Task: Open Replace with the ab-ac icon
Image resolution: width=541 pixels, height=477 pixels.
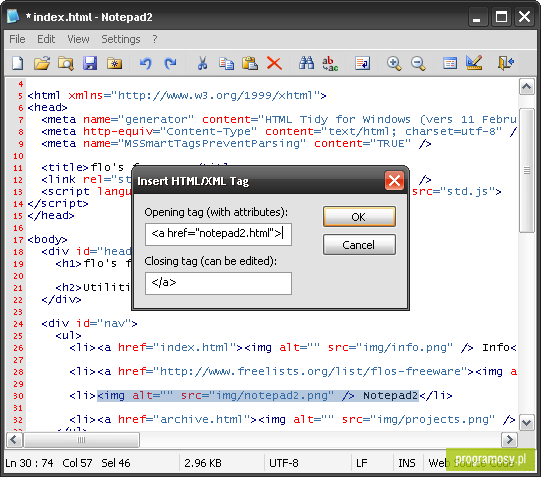Action: tap(330, 63)
